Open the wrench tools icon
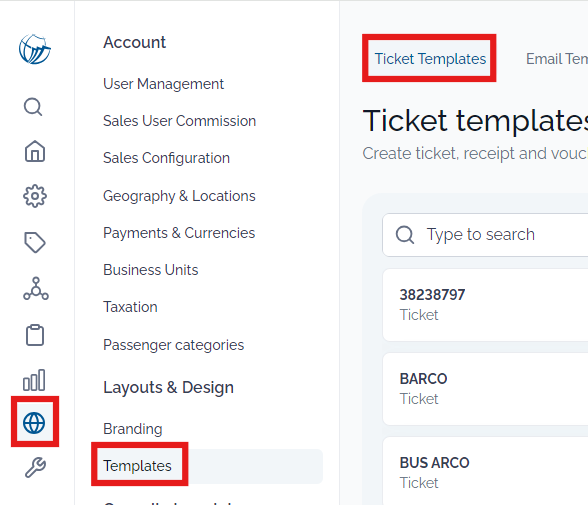The width and height of the screenshot is (588, 505). tap(35, 467)
